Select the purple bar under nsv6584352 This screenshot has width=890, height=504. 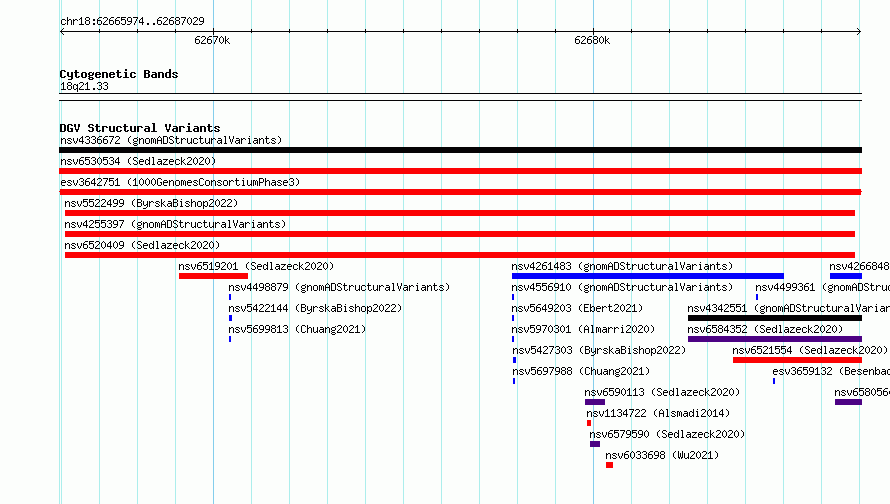[x=775, y=339]
